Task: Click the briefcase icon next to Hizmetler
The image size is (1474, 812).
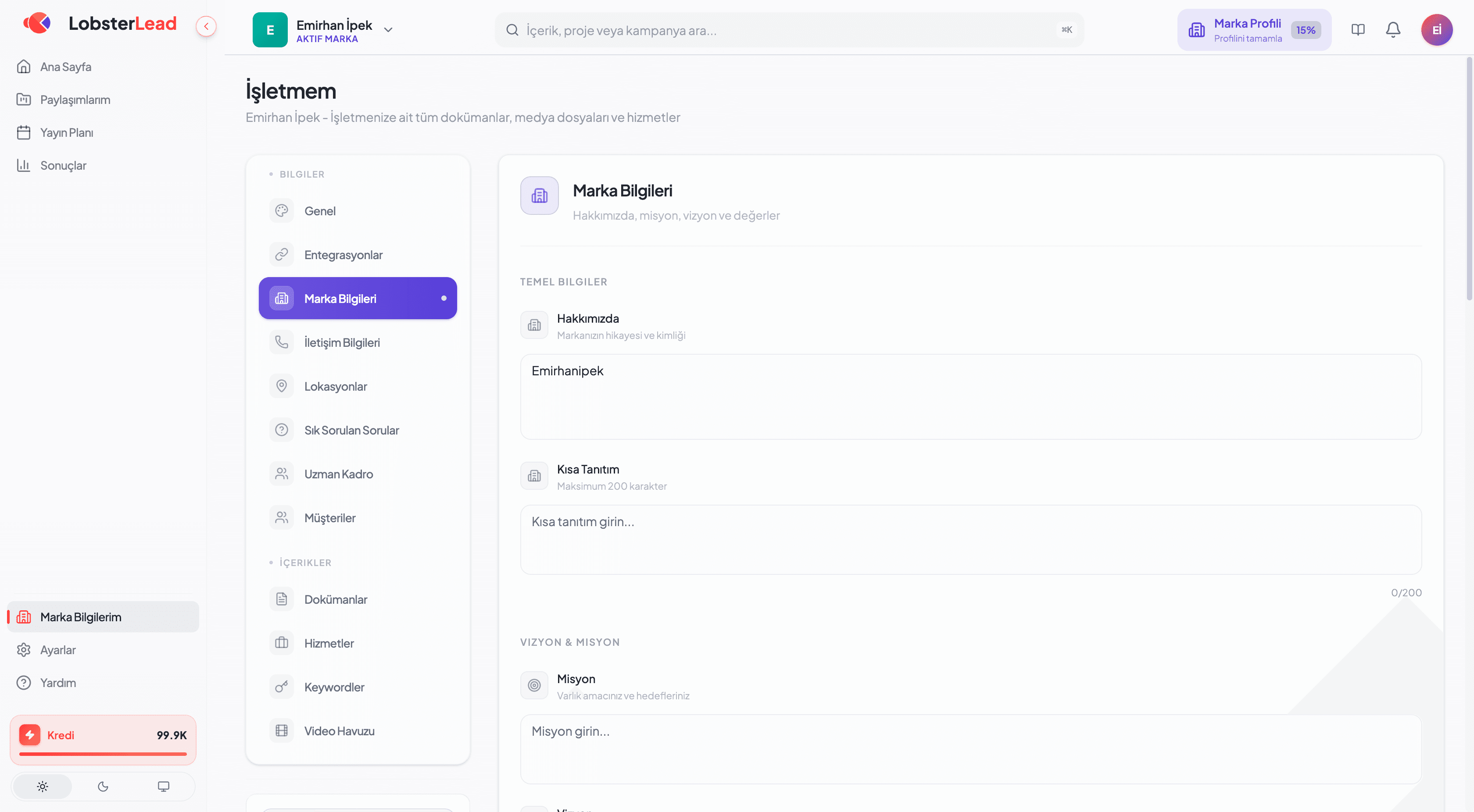Action: [x=282, y=643]
